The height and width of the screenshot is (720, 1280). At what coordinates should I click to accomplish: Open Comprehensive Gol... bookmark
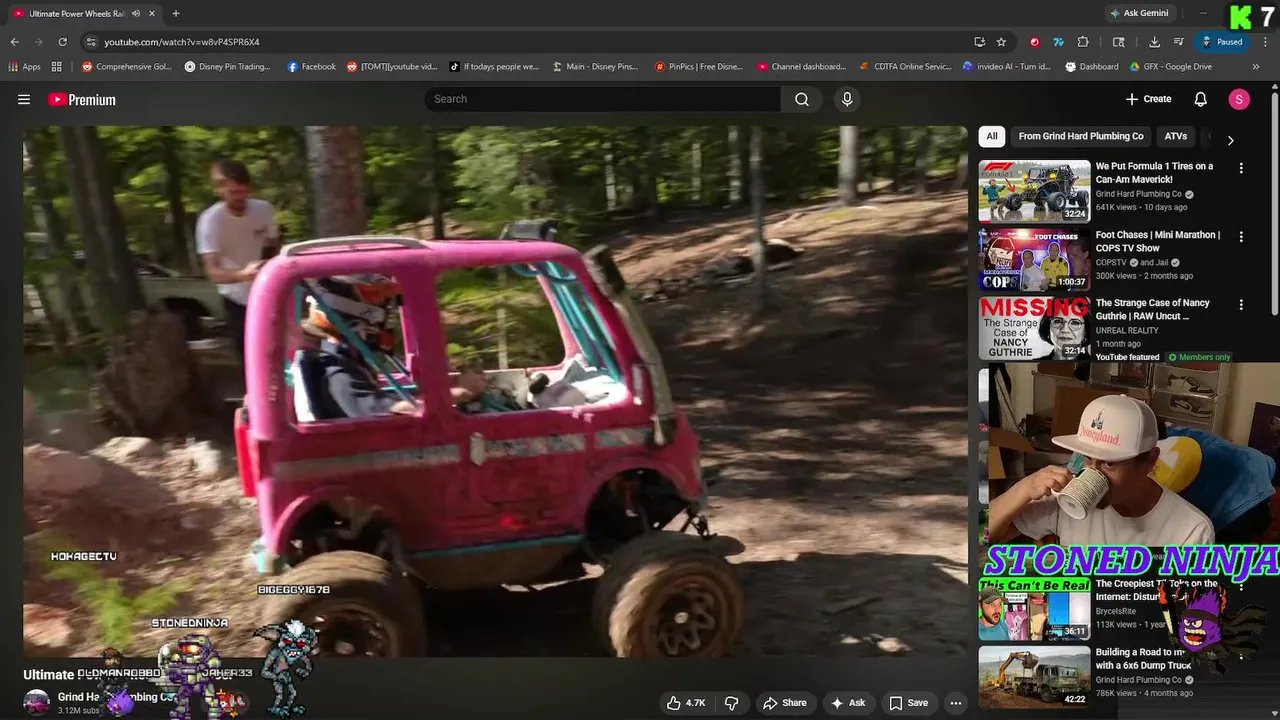(126, 67)
